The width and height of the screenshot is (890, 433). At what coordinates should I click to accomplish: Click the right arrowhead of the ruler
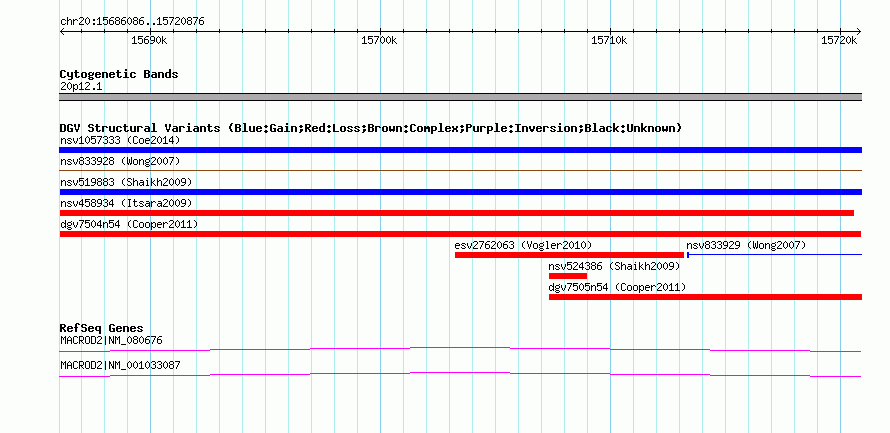pos(859,31)
